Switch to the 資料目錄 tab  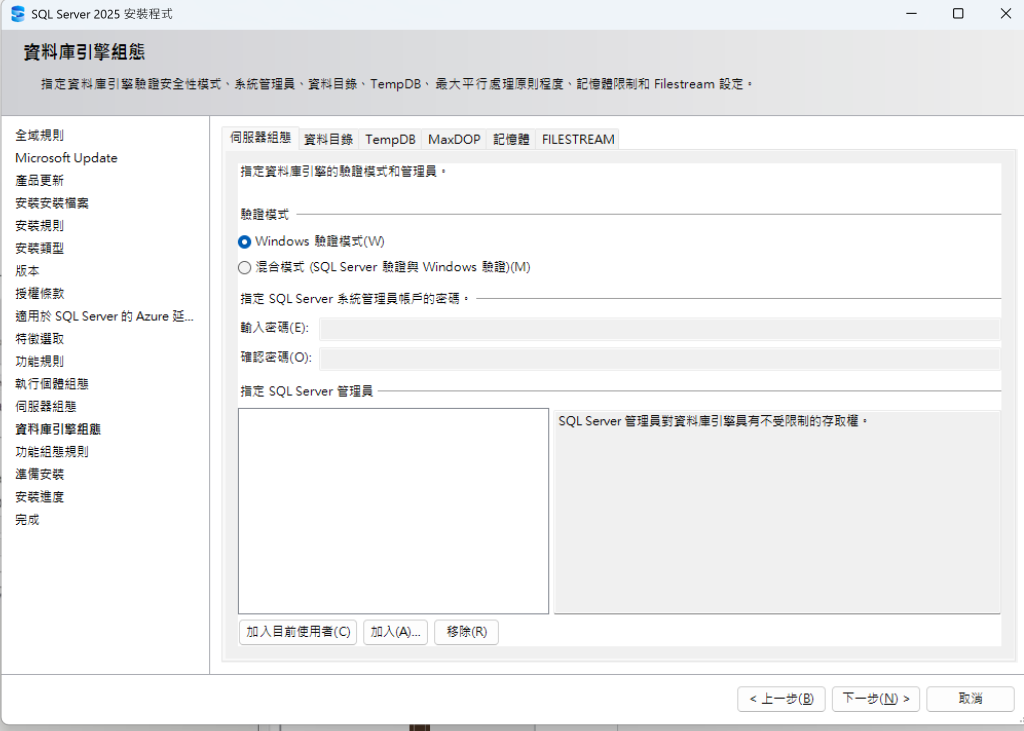pos(328,139)
